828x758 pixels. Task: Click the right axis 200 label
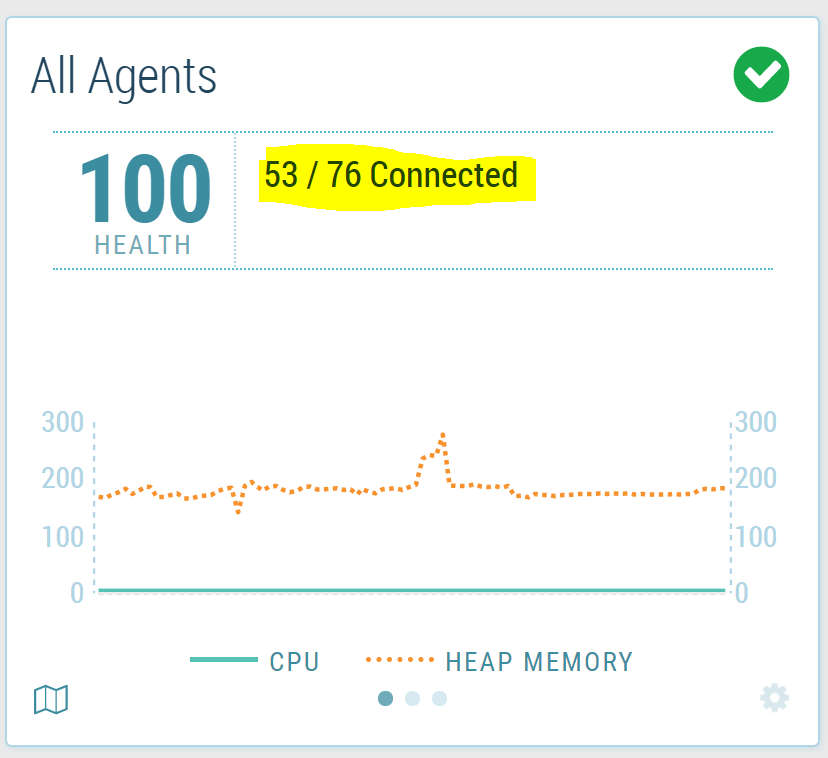[755, 478]
